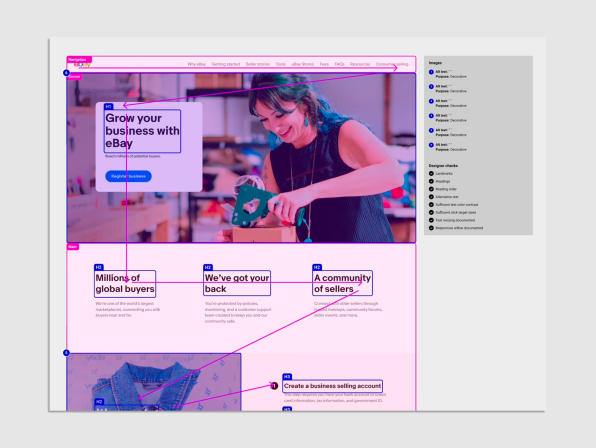Click paragraph starting 'Connect with other sellers'
Image resolution: width=596 pixels, height=448 pixels.
tap(348, 309)
